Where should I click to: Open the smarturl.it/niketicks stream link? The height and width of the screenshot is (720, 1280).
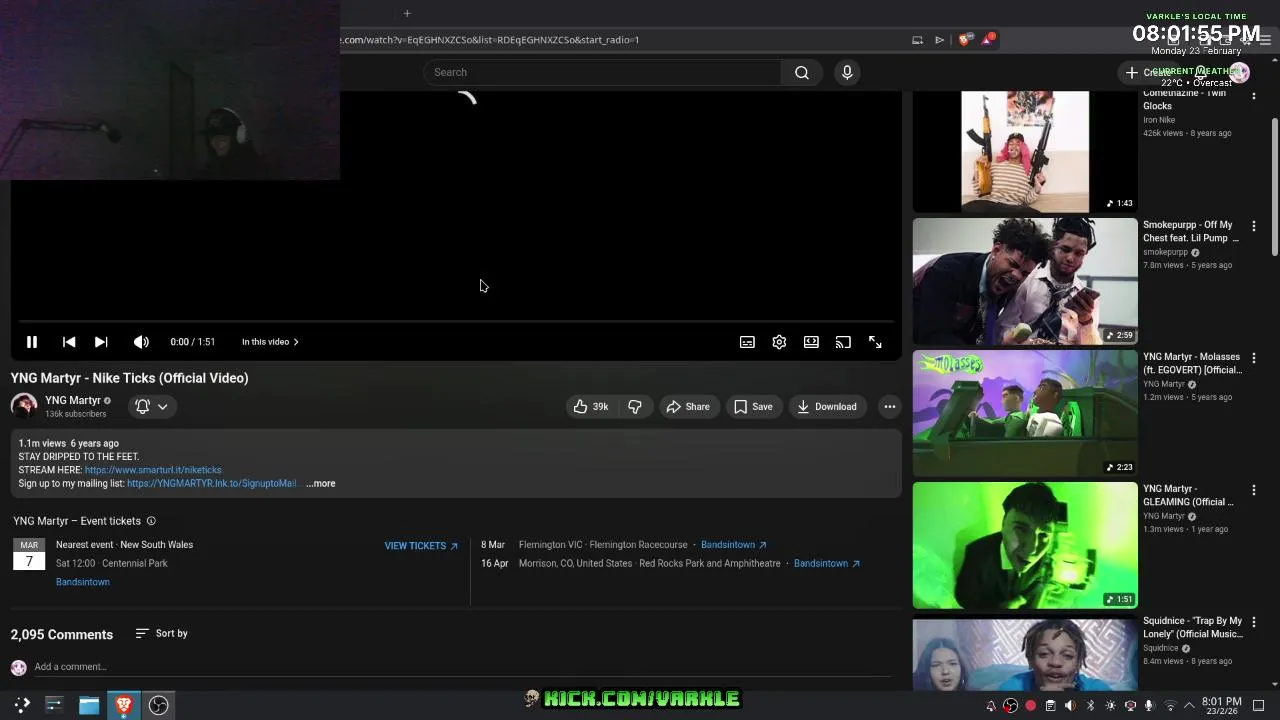click(153, 470)
